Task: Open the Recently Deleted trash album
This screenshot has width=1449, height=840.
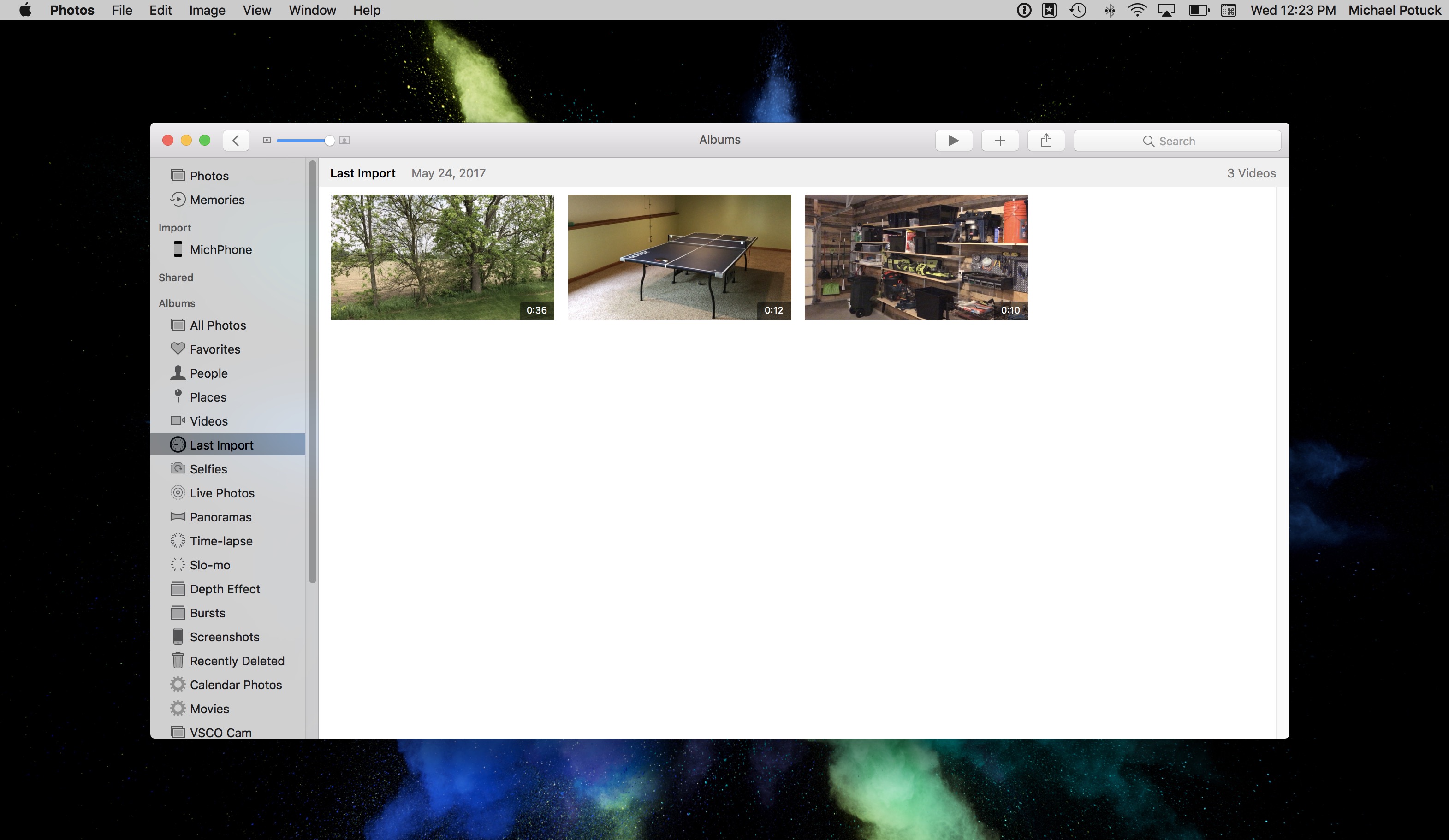Action: pos(236,661)
